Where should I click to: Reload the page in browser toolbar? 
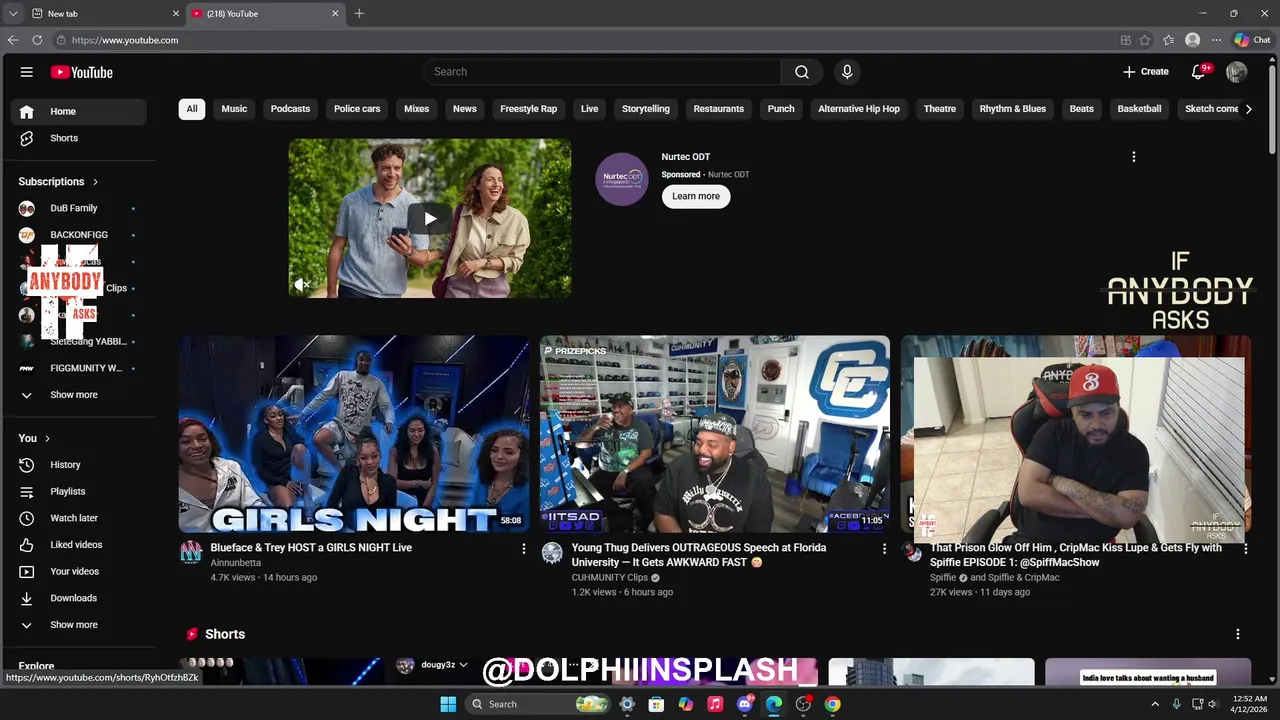(37, 40)
